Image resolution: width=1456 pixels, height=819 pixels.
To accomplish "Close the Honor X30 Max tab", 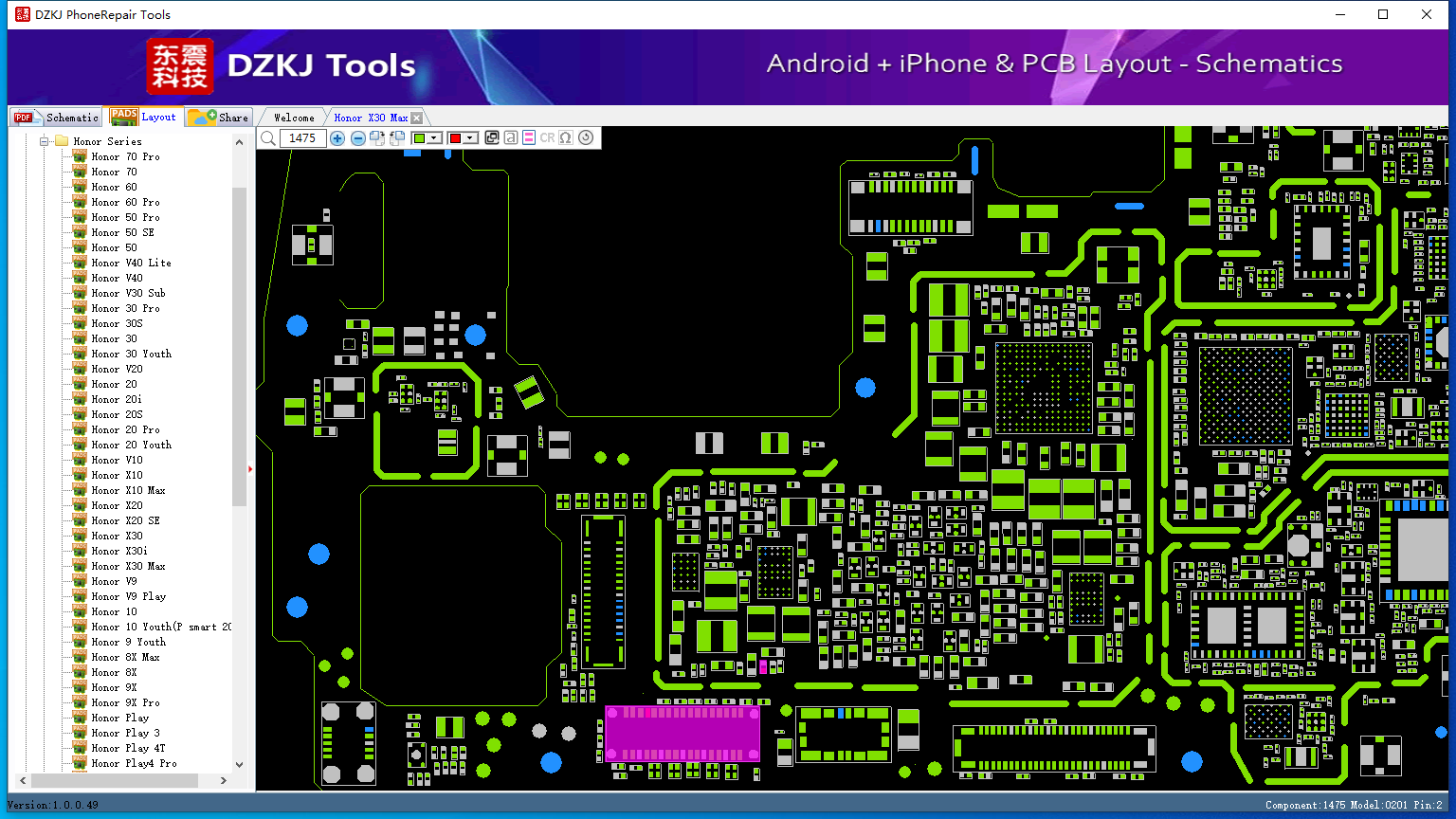I will pyautogui.click(x=416, y=118).
